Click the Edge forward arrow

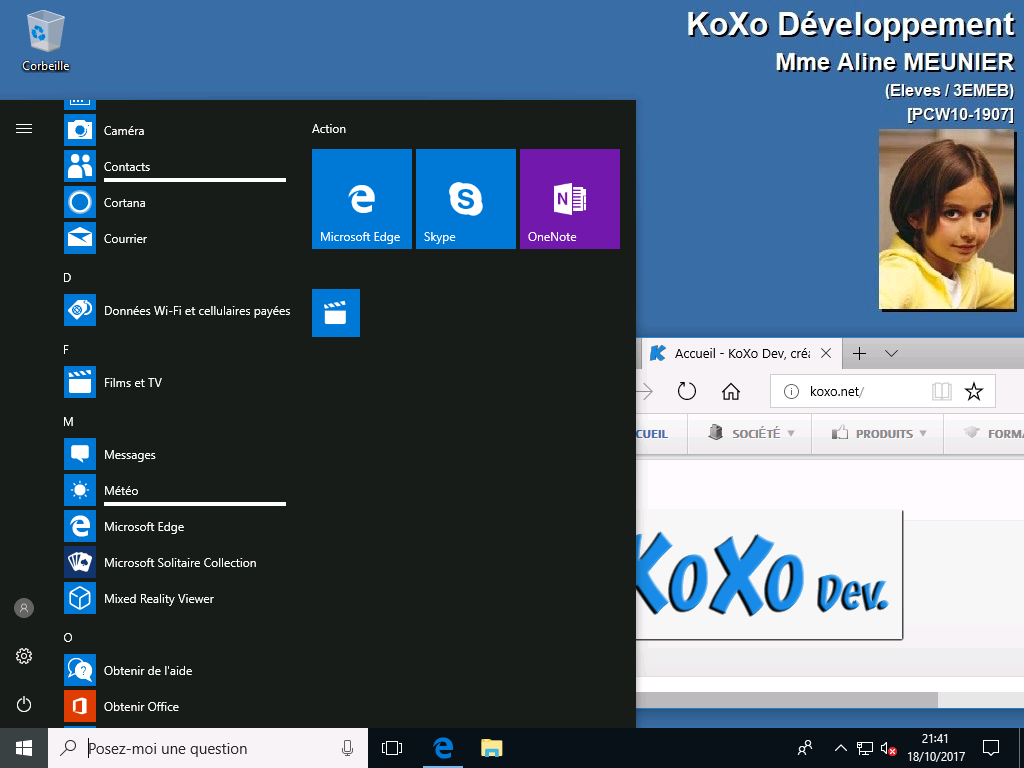click(x=645, y=391)
